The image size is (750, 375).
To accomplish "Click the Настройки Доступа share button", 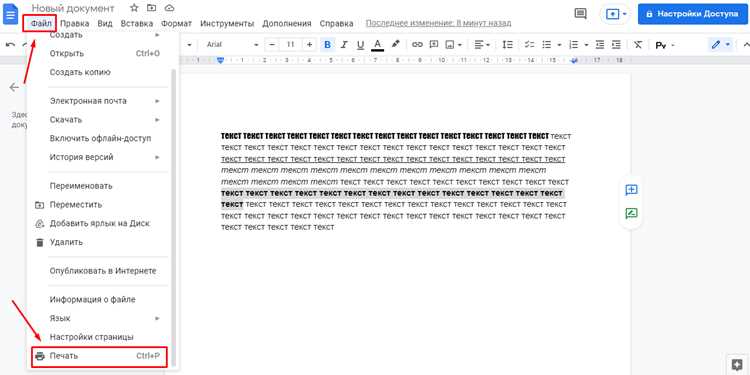I will pyautogui.click(x=692, y=14).
